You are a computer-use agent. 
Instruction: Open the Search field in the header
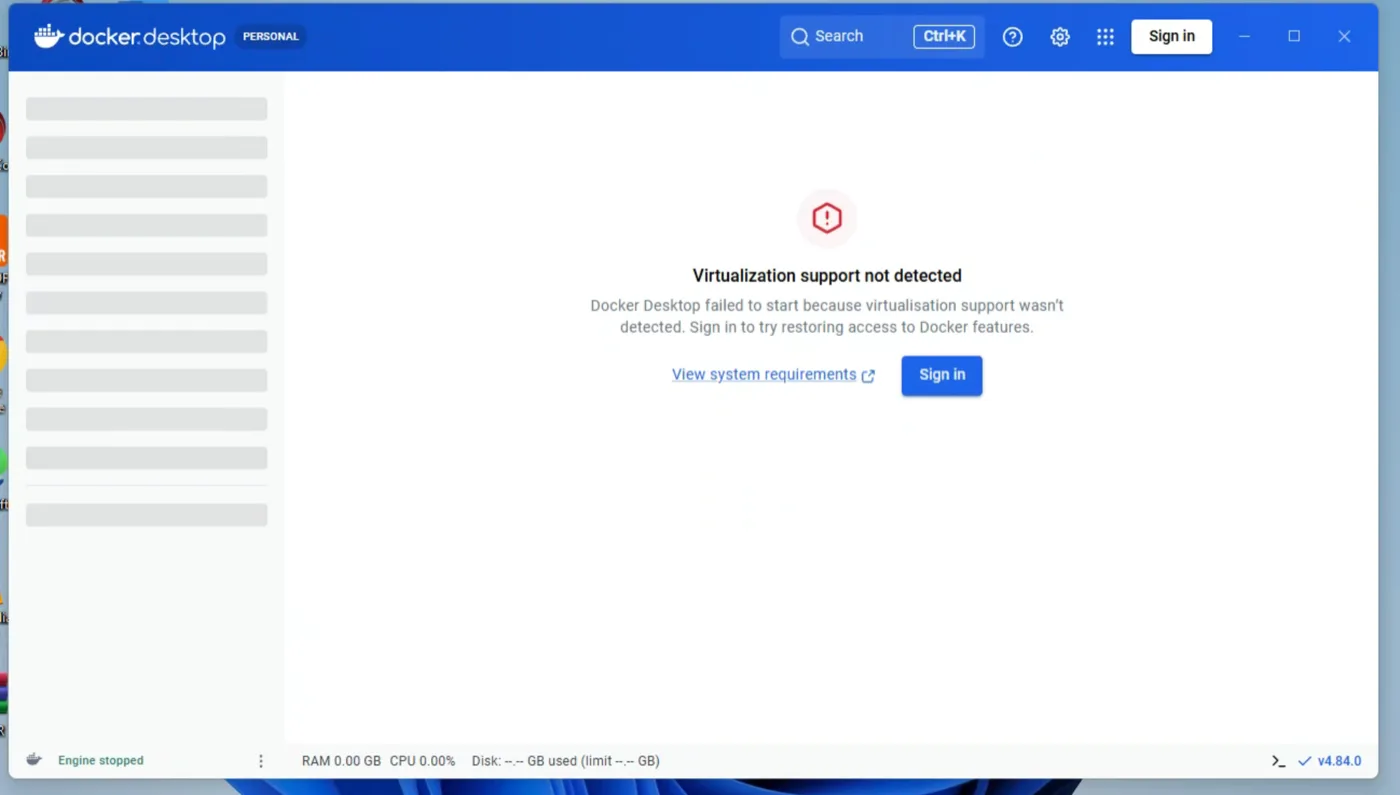tap(882, 36)
